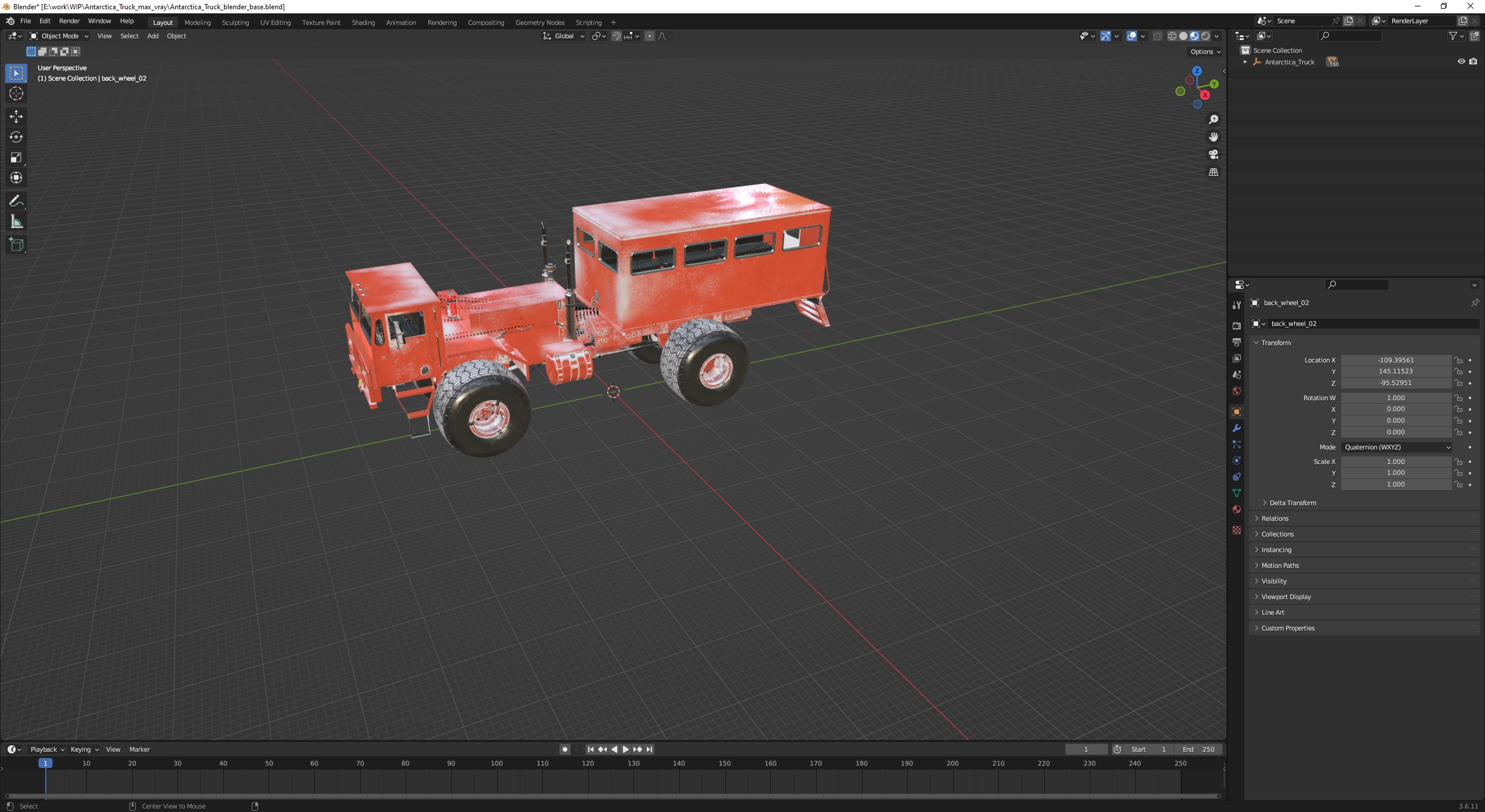Image resolution: width=1485 pixels, height=812 pixels.
Task: Open the View Layer properties tab
Action: (1237, 358)
